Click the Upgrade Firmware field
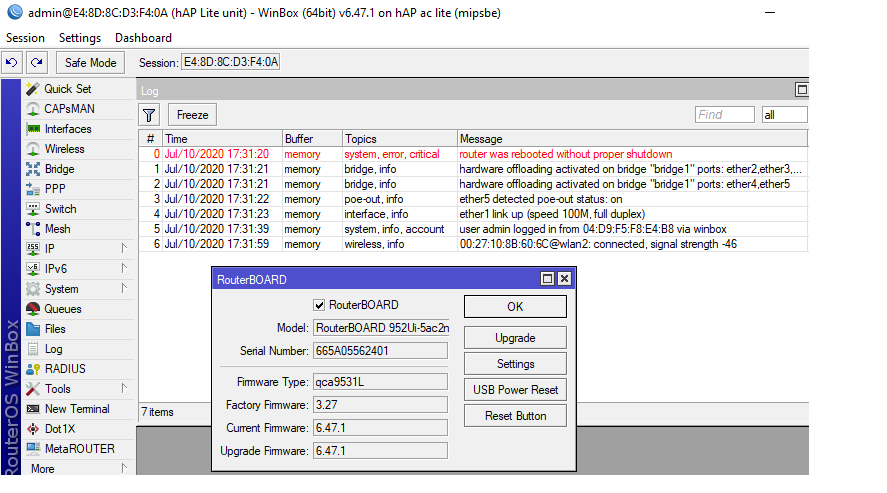Viewport: 887px width, 493px height. click(380, 451)
